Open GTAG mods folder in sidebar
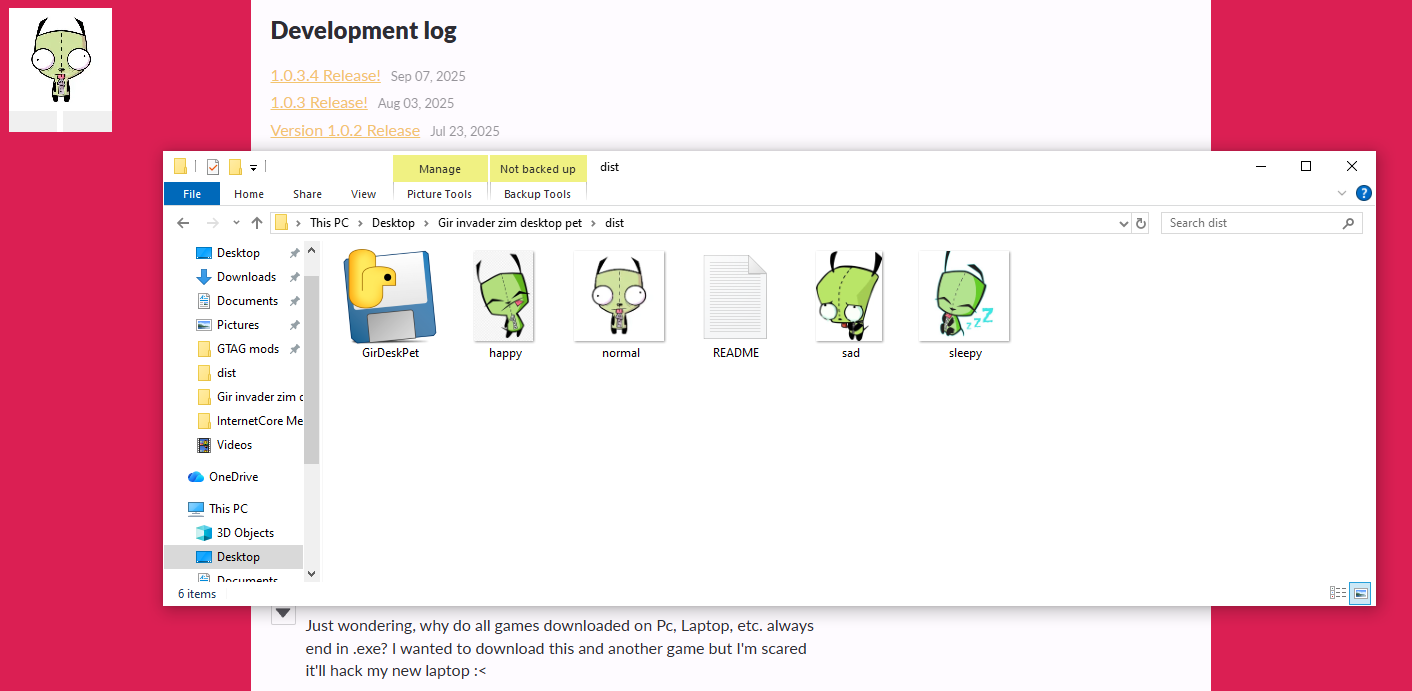The image size is (1412, 691). pyautogui.click(x=248, y=349)
